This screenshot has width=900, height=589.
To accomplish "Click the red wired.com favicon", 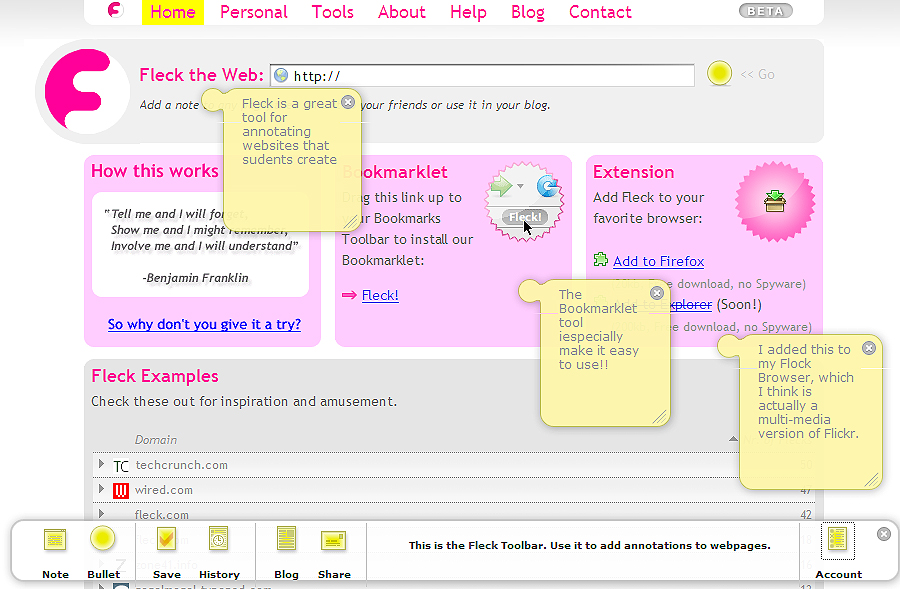I will click(121, 490).
